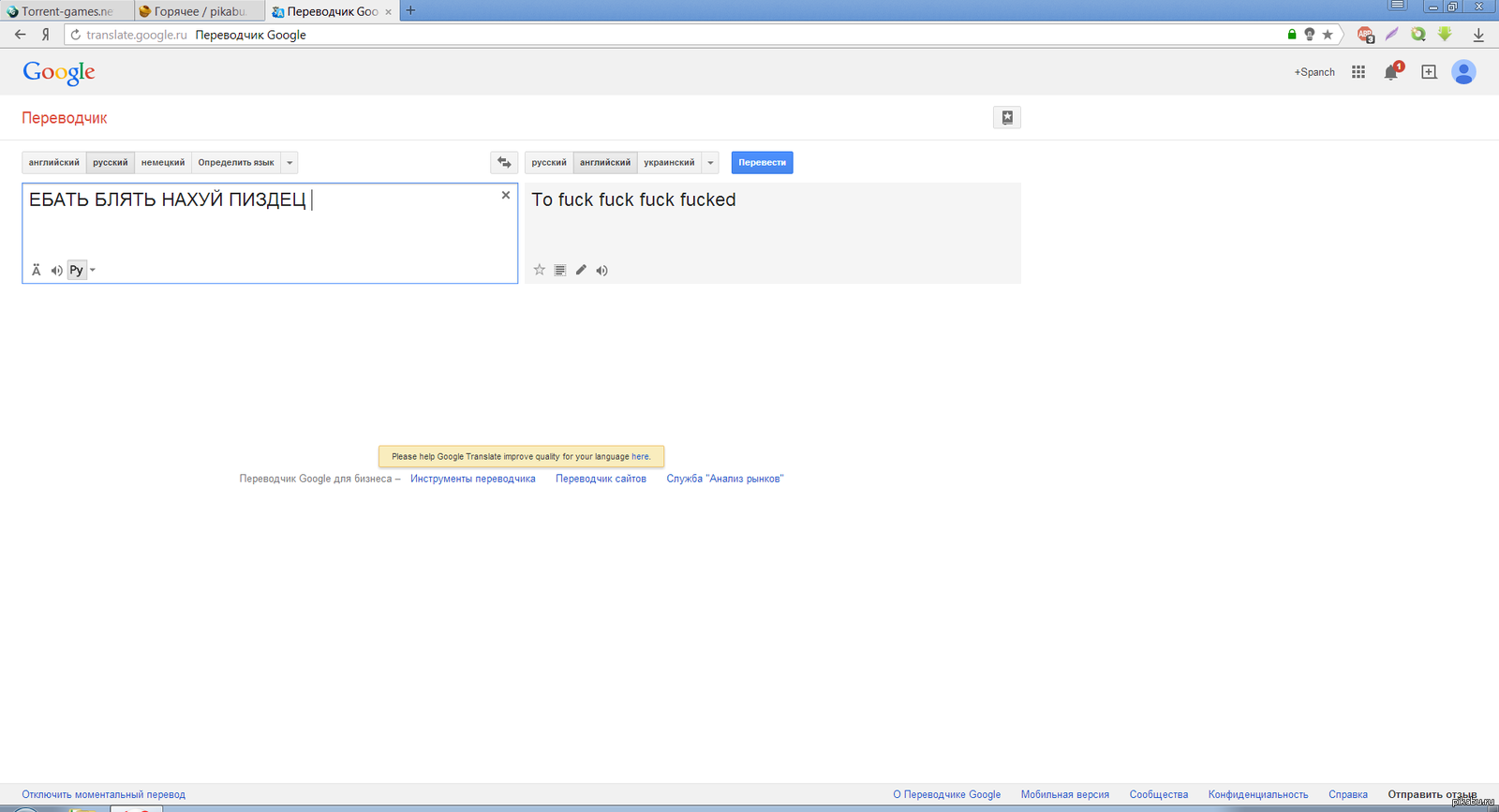Viewport: 1499px width, 812px height.
Task: Select немецкий as source language
Action: point(163,162)
